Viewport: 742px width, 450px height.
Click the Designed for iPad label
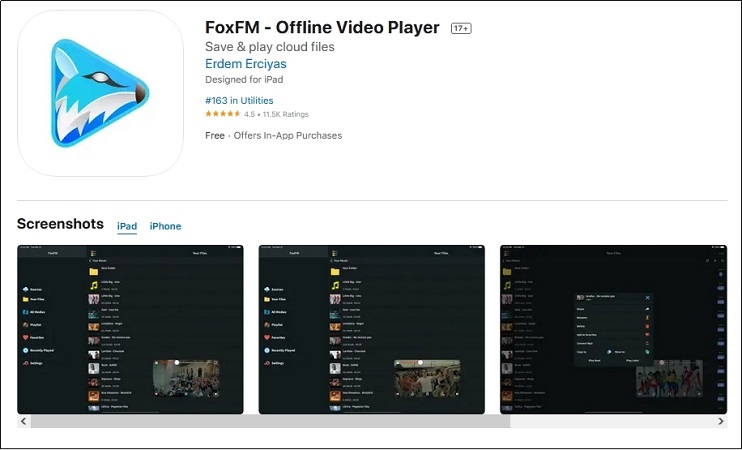244,79
